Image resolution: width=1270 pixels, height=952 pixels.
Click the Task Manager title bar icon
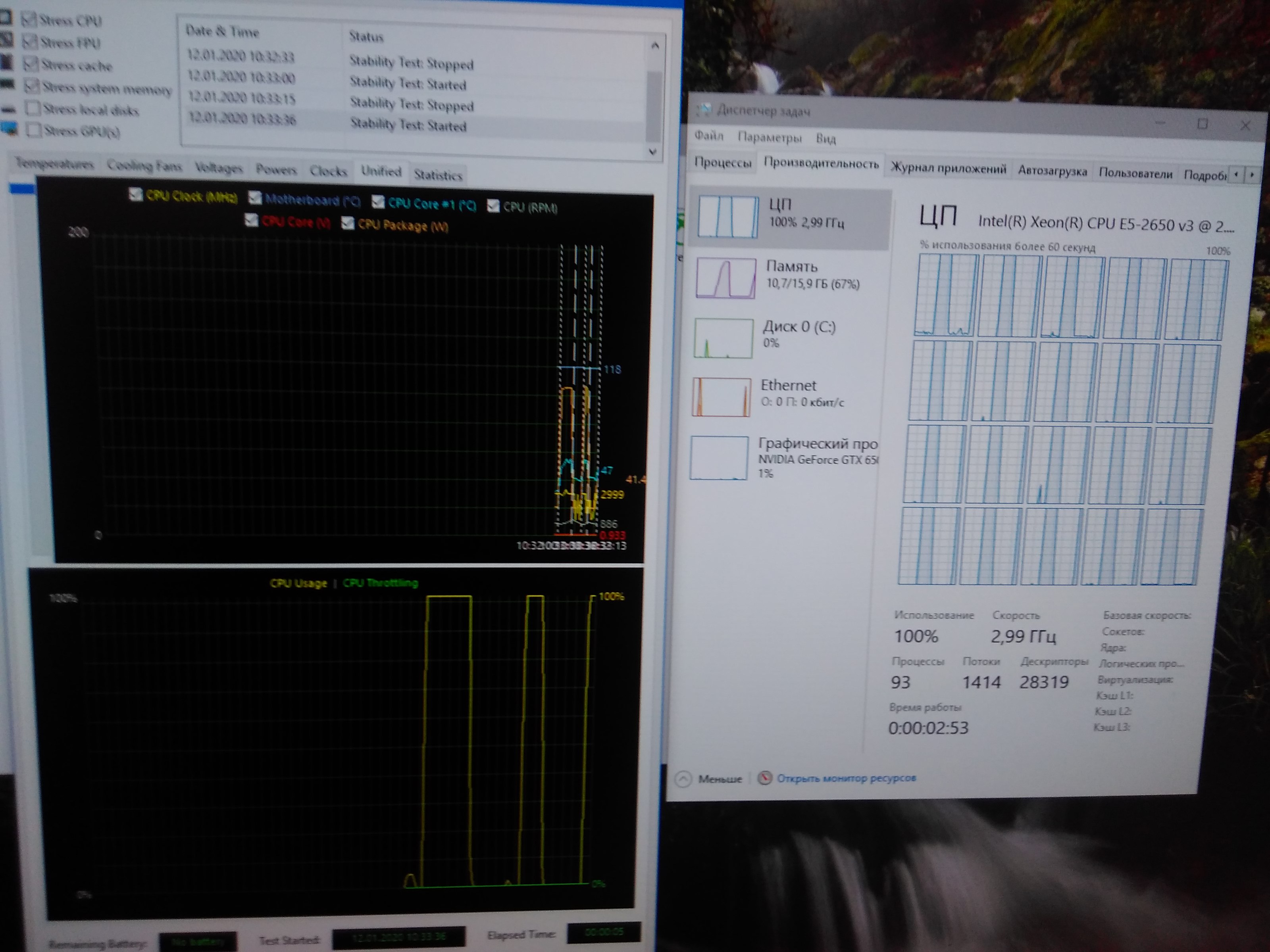tap(703, 110)
